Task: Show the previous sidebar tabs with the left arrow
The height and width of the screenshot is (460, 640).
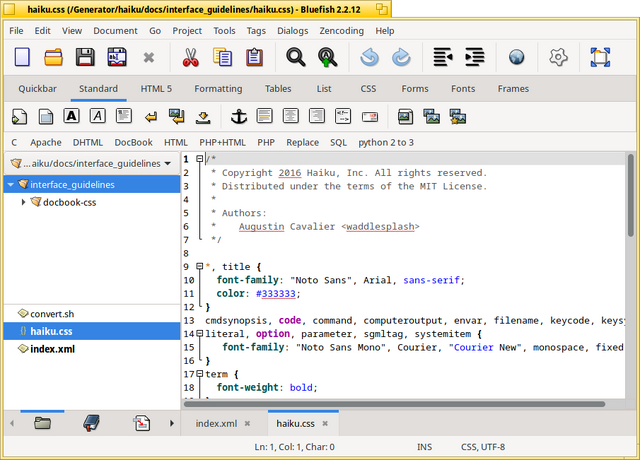Action: pos(12,423)
